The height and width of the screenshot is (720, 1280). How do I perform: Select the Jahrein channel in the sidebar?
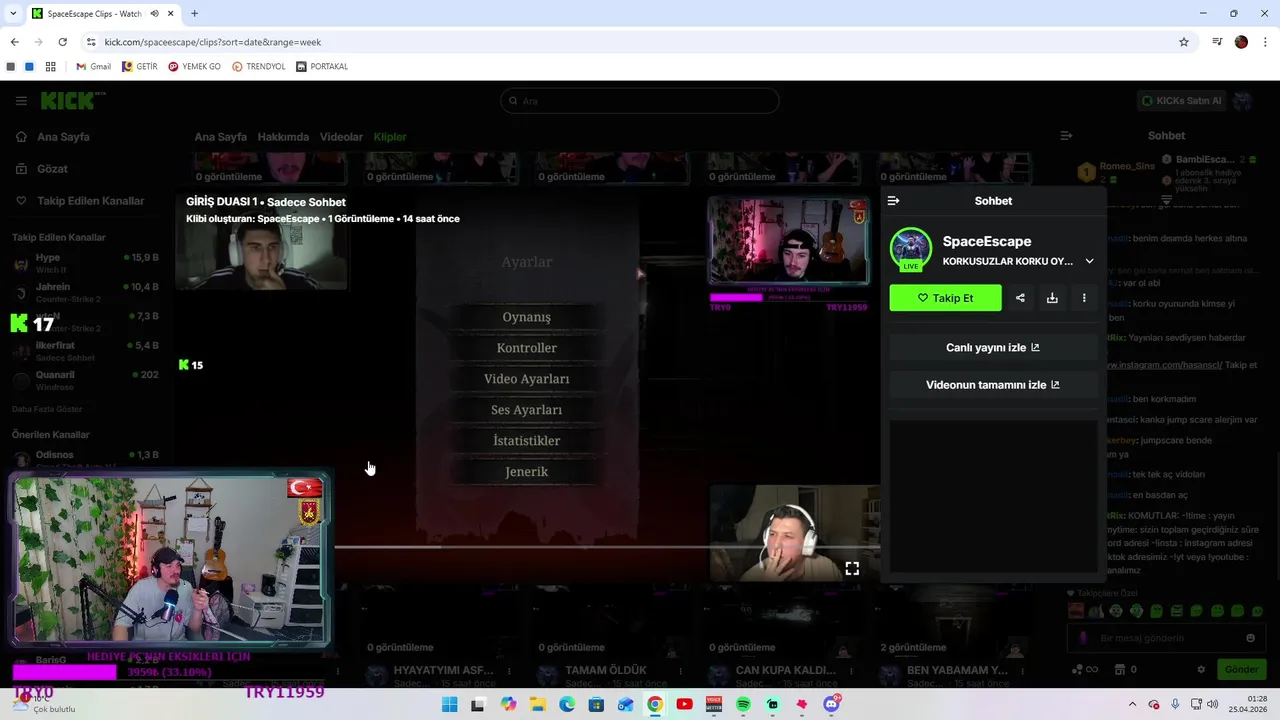pos(85,292)
